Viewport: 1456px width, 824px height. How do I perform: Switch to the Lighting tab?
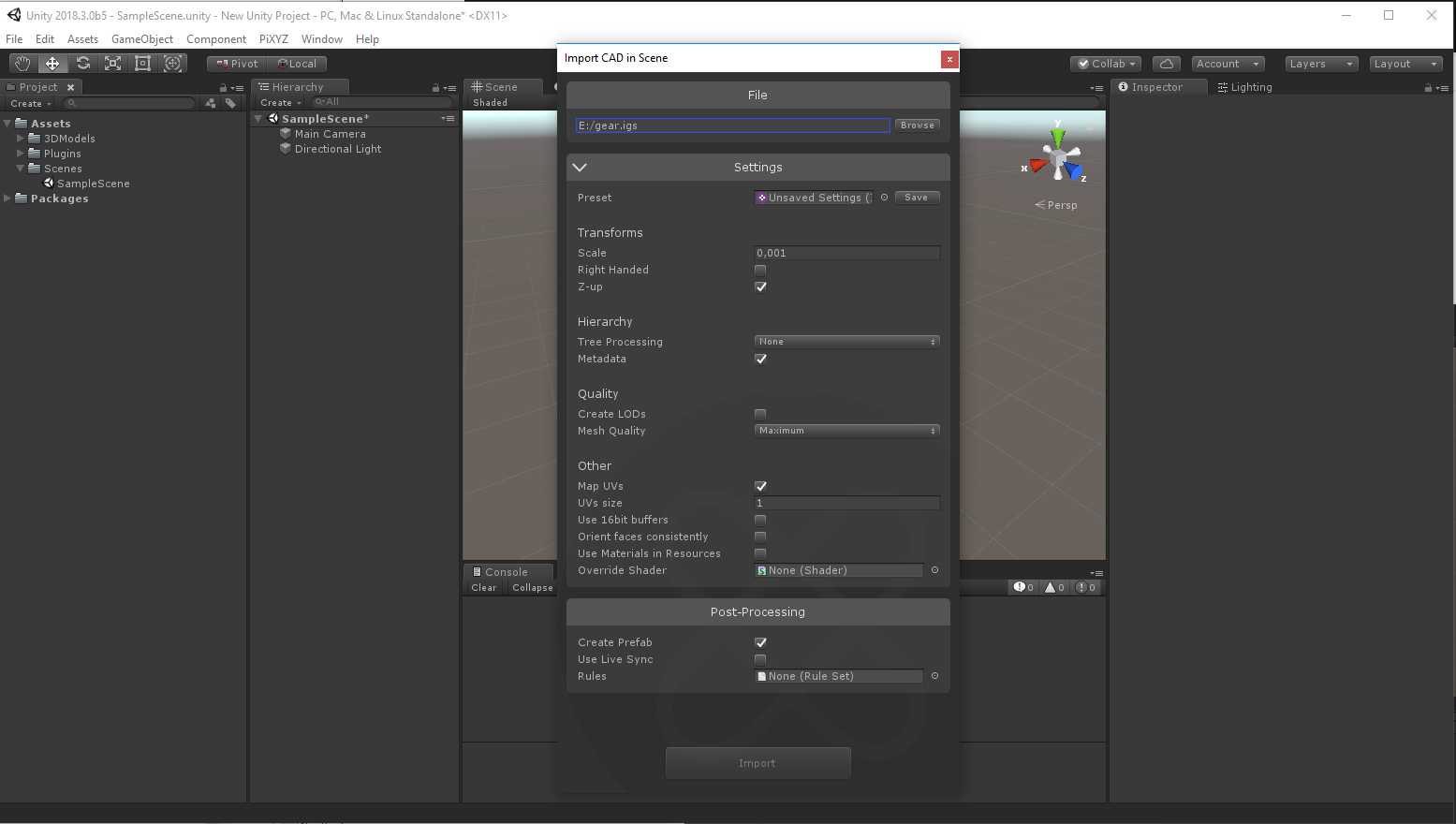pyautogui.click(x=1244, y=87)
